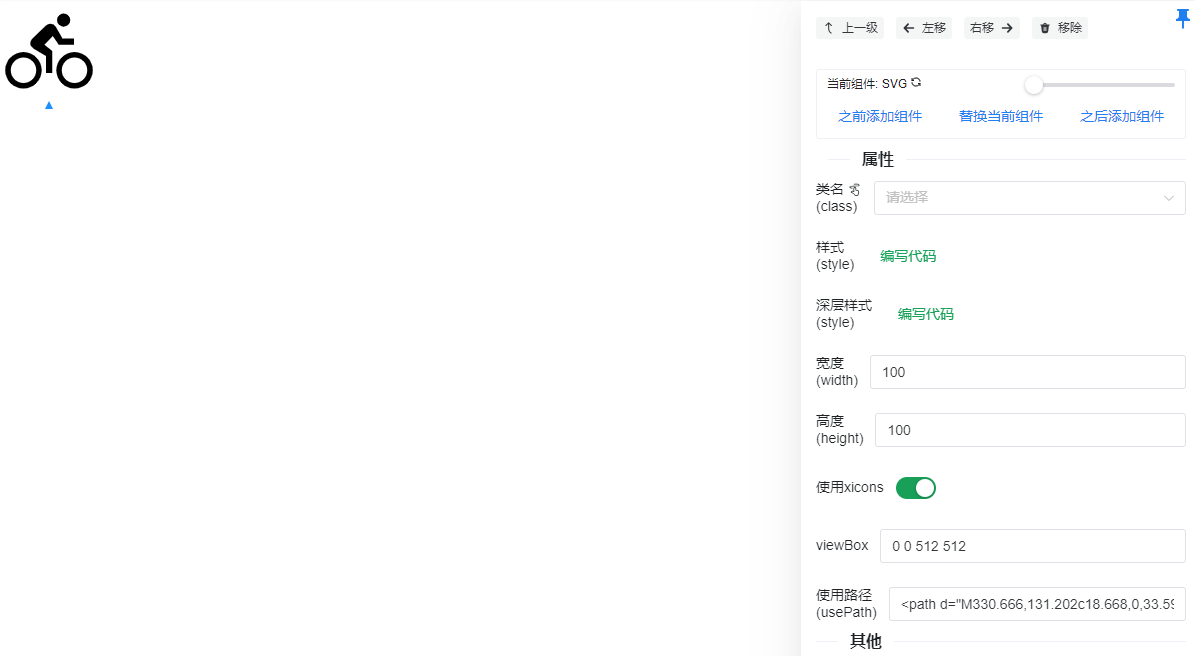Click 替换当前组件 link
Image resolution: width=1195 pixels, height=656 pixels.
(1001, 116)
